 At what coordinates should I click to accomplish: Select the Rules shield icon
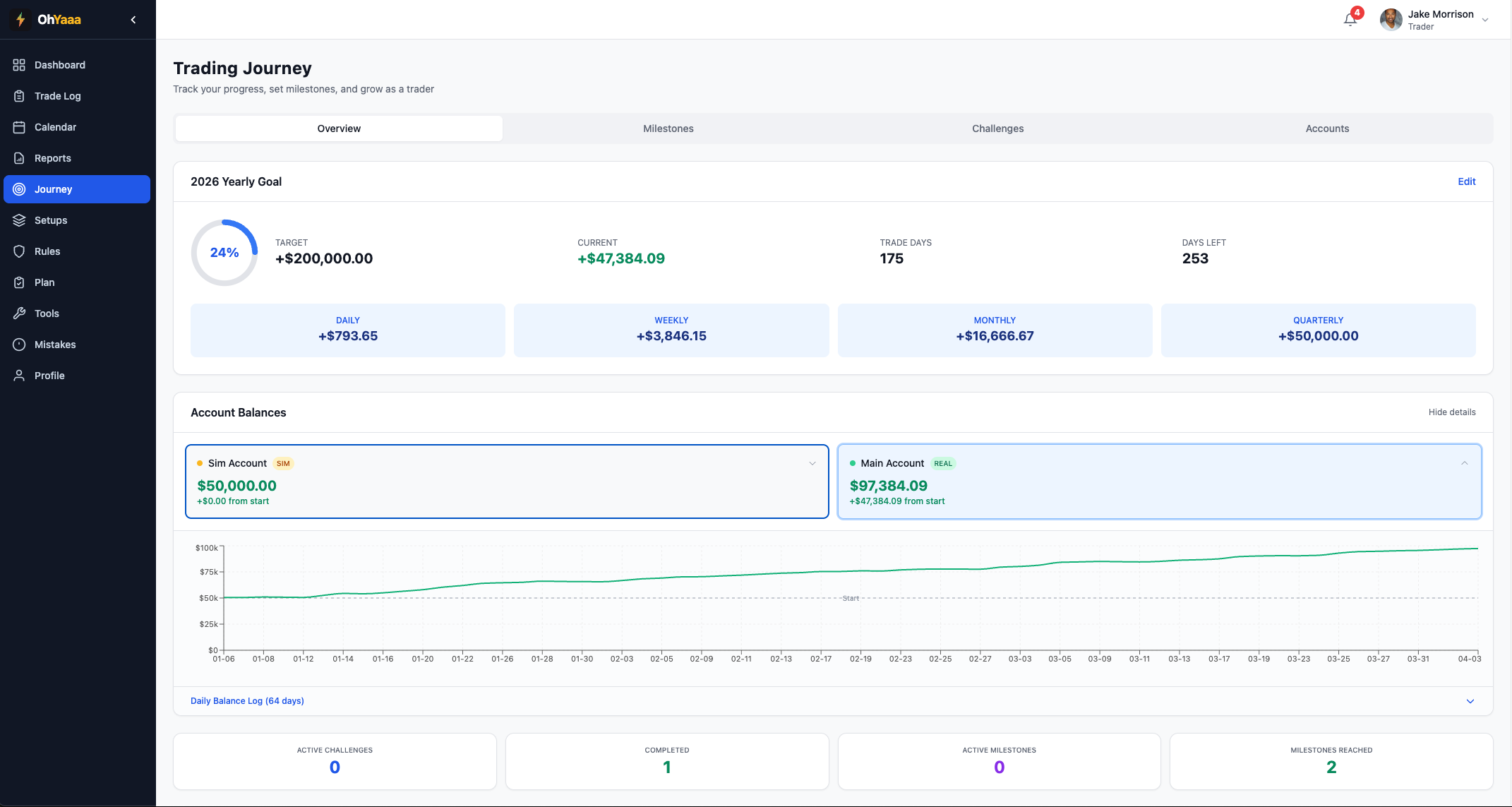[x=19, y=251]
